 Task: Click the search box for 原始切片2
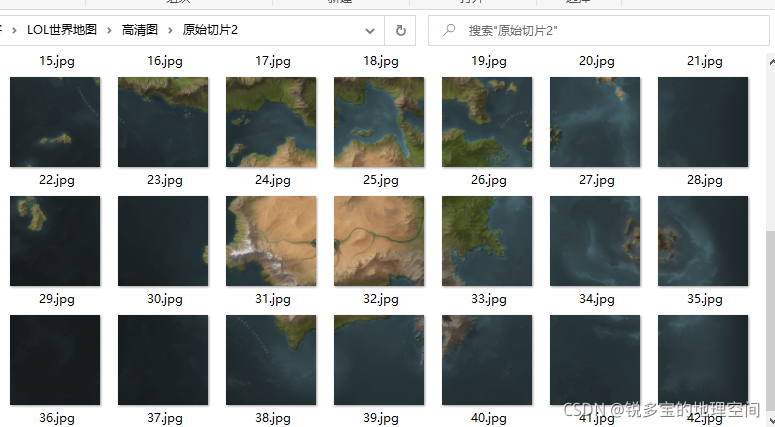pos(599,31)
